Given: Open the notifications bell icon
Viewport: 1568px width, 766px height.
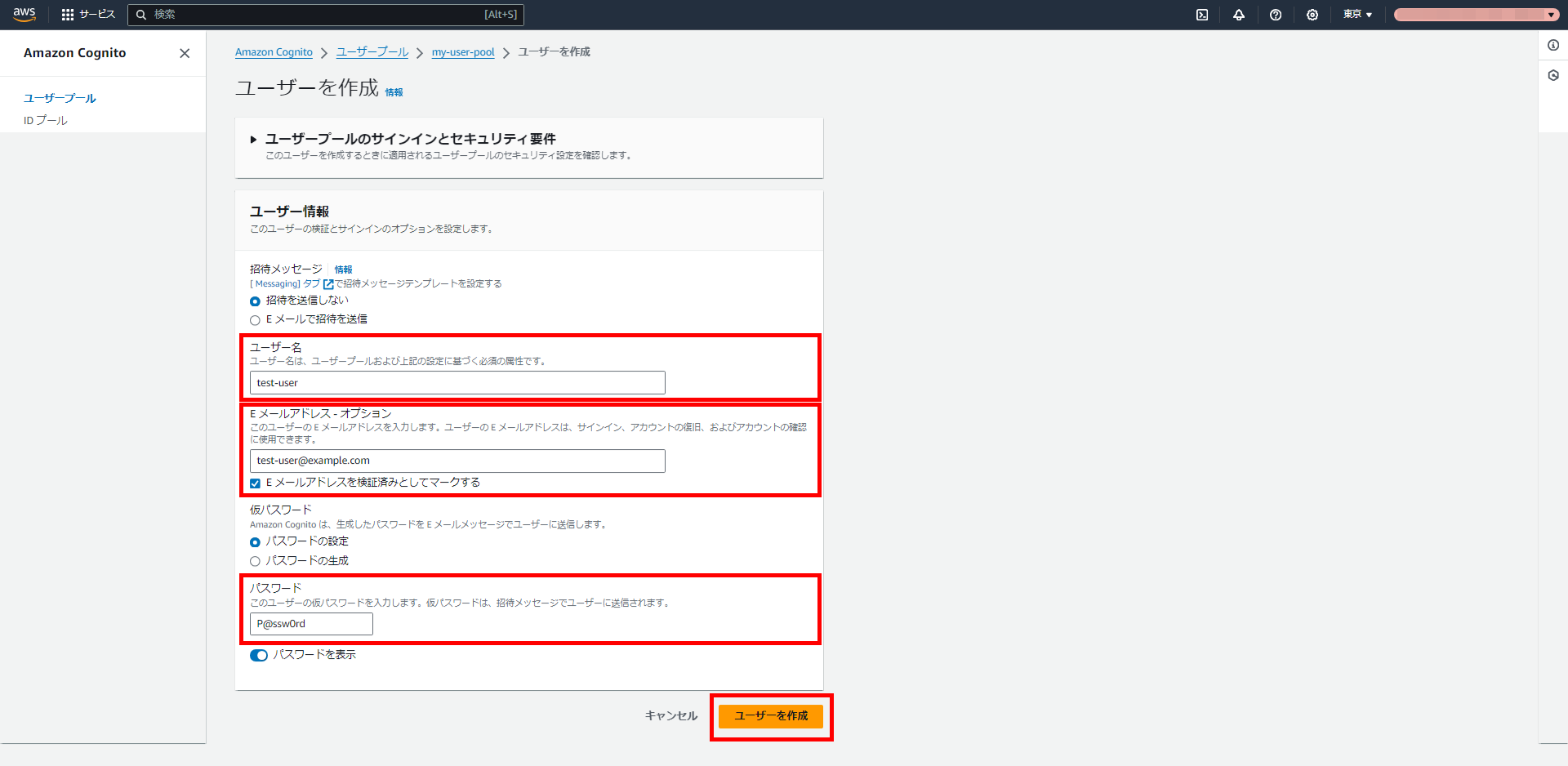Looking at the screenshot, I should click(1239, 14).
